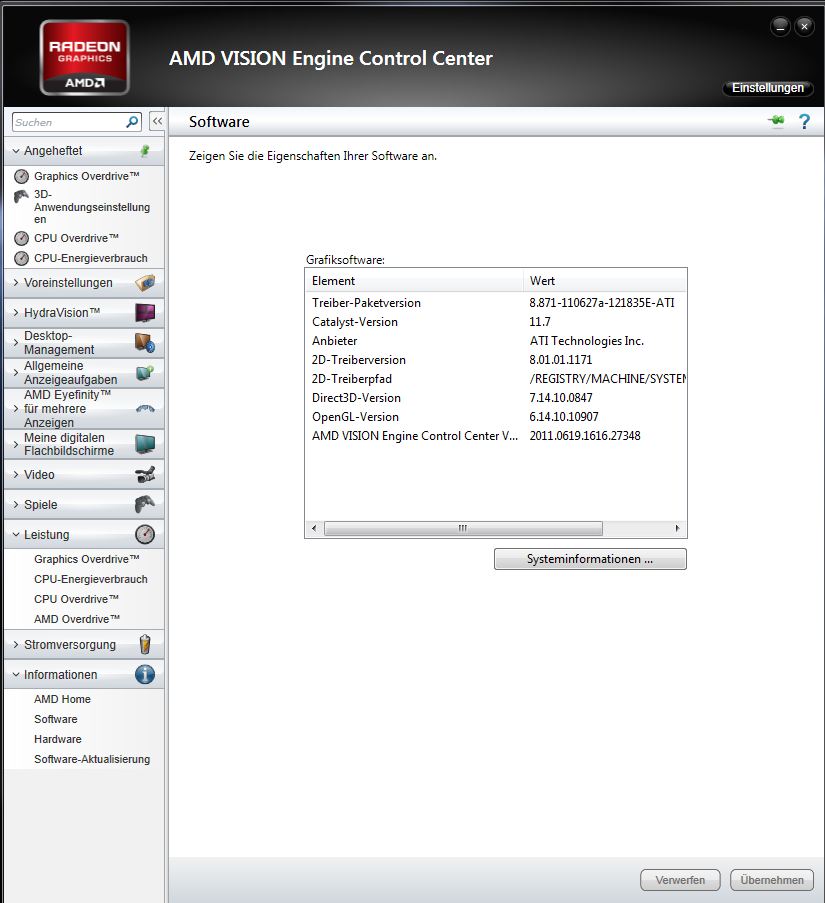This screenshot has height=903, width=825.
Task: Click the blue Informationen info icon
Action: [x=145, y=674]
